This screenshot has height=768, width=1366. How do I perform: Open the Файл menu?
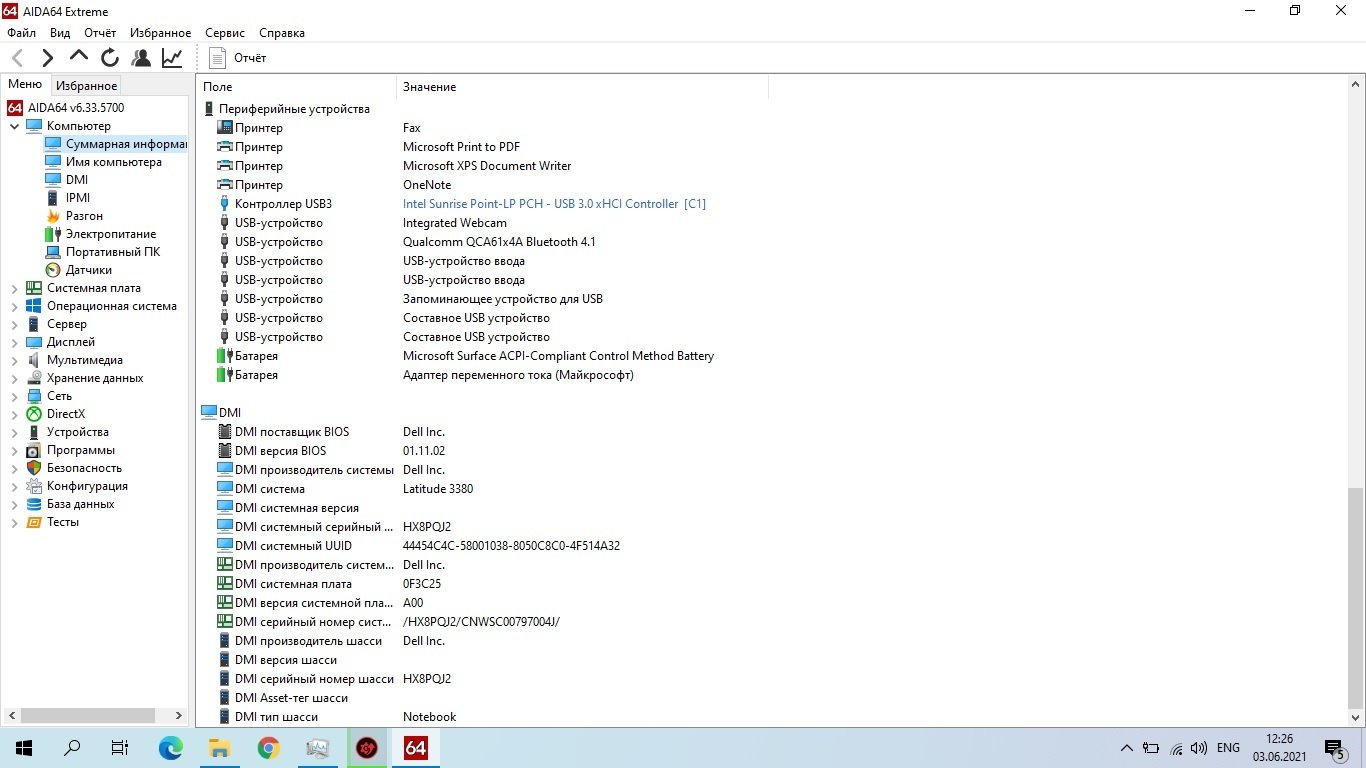click(x=21, y=33)
